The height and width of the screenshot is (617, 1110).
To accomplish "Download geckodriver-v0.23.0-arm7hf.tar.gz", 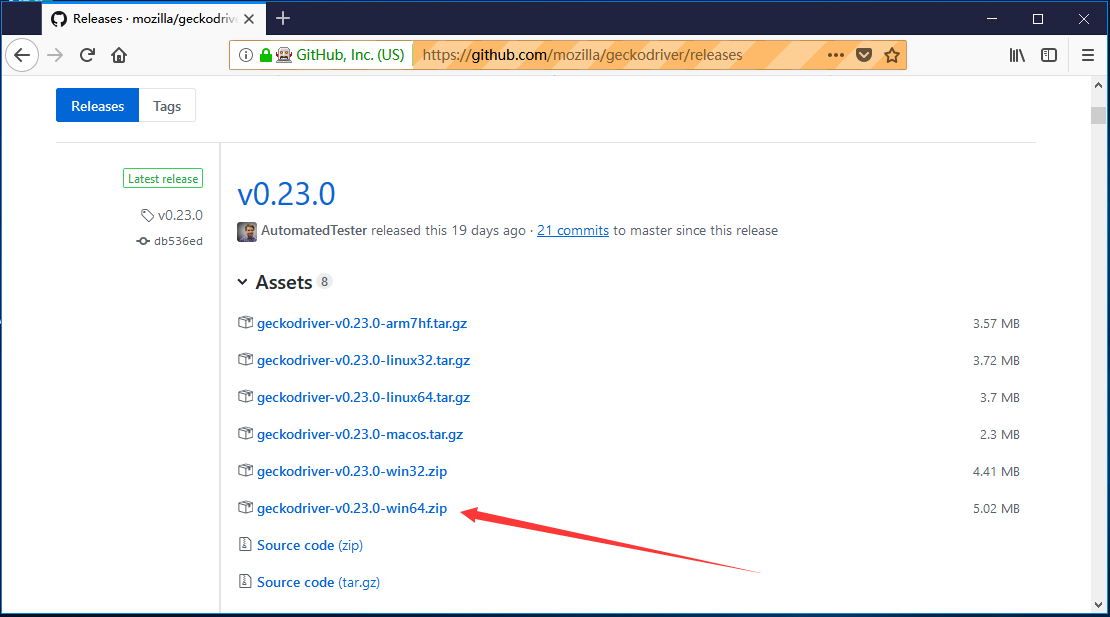I will pos(362,323).
